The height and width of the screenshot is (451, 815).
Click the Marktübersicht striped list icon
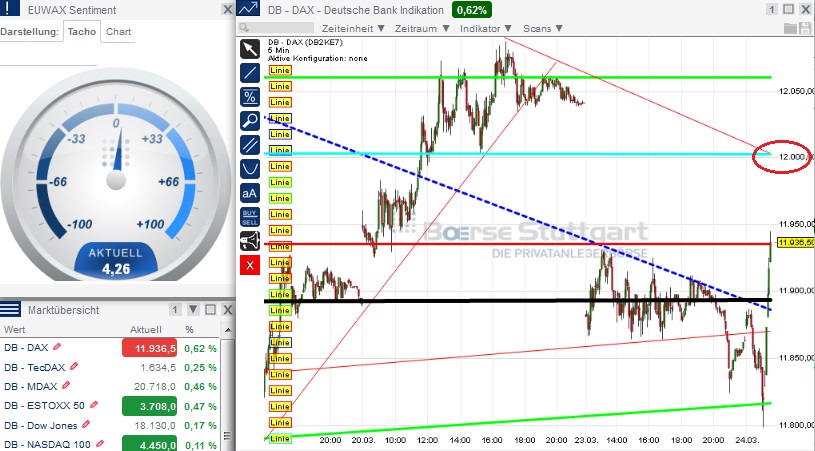[x=10, y=309]
